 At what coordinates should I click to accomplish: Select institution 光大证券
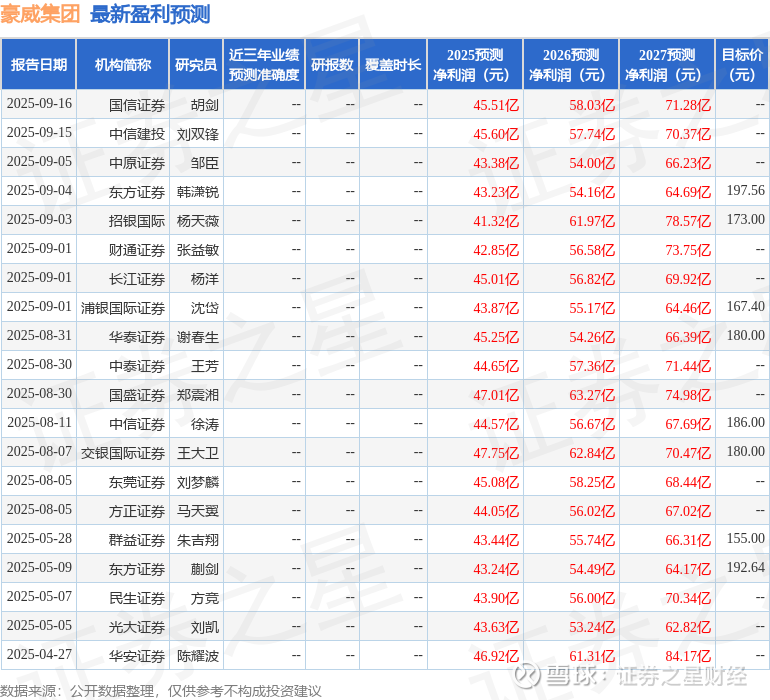(137, 627)
